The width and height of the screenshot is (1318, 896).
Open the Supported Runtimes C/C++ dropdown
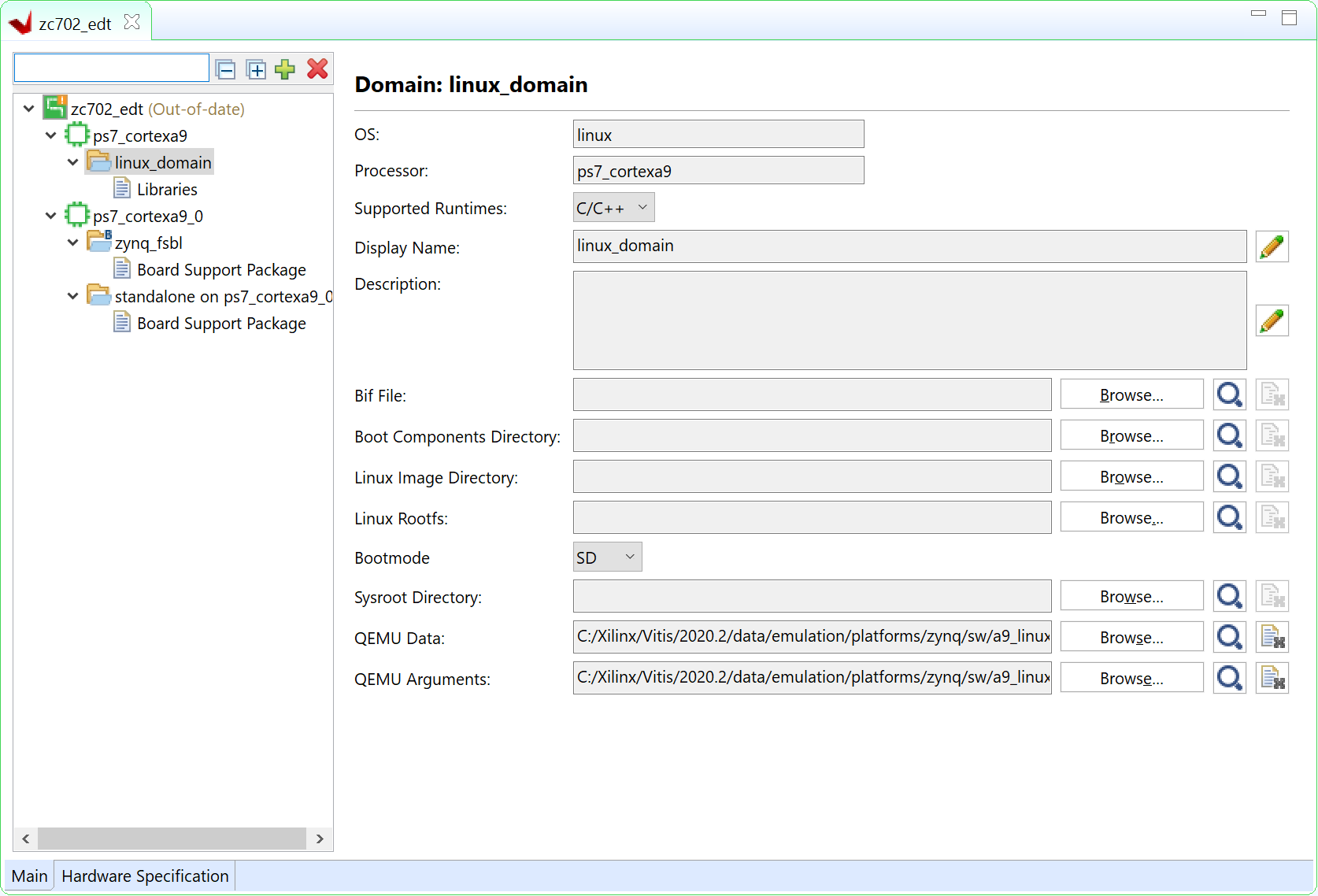point(613,208)
